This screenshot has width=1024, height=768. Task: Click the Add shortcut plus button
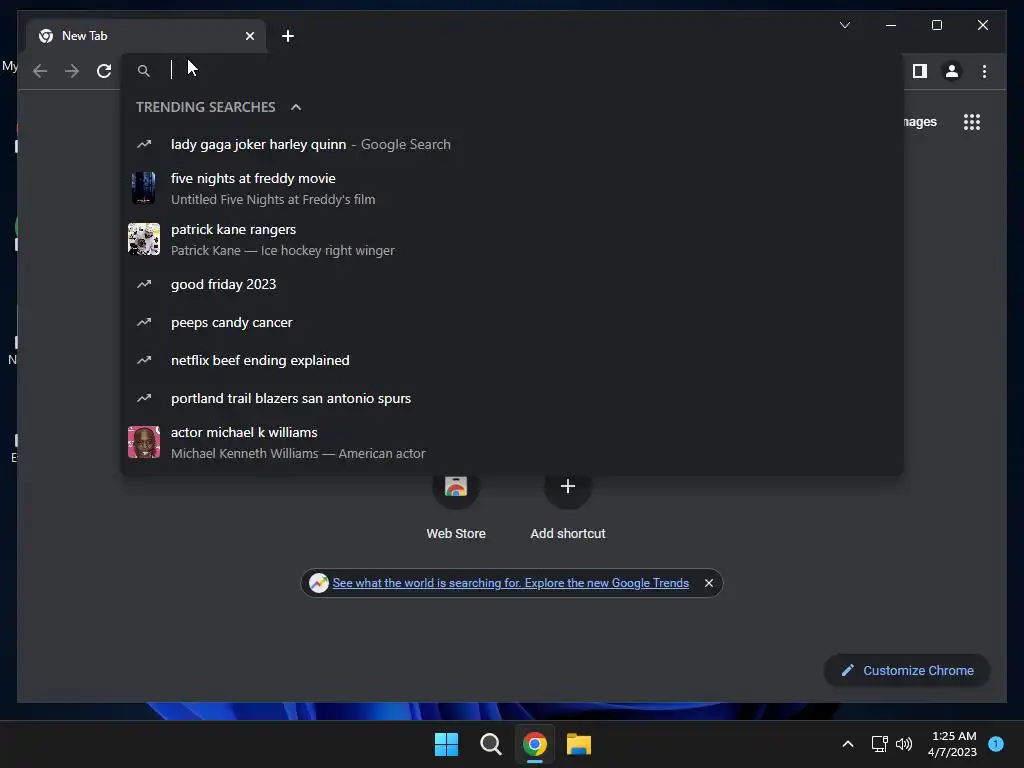point(568,486)
